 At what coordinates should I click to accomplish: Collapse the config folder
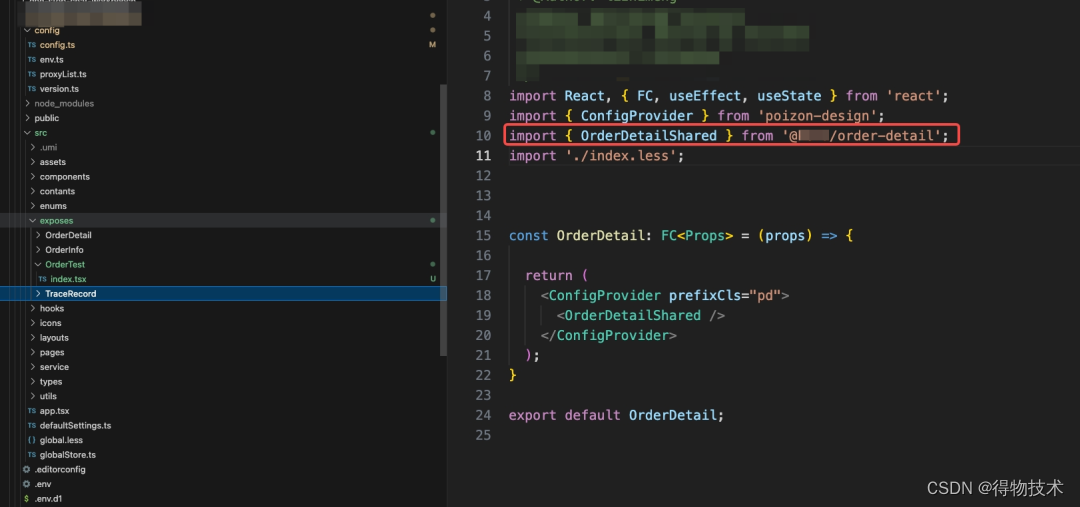click(x=28, y=30)
